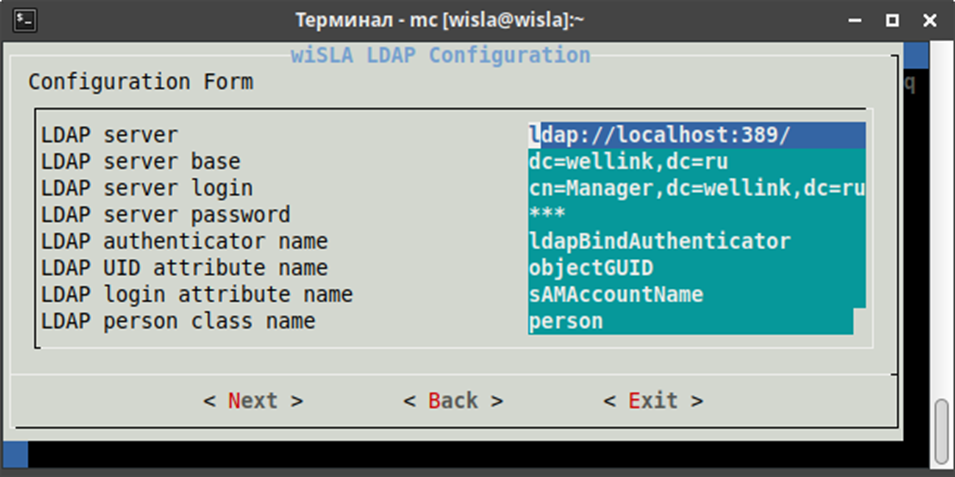This screenshot has height=477, width=955.
Task: Click the 'wiSLA LDAP Configuration' title
Action: click(x=440, y=55)
